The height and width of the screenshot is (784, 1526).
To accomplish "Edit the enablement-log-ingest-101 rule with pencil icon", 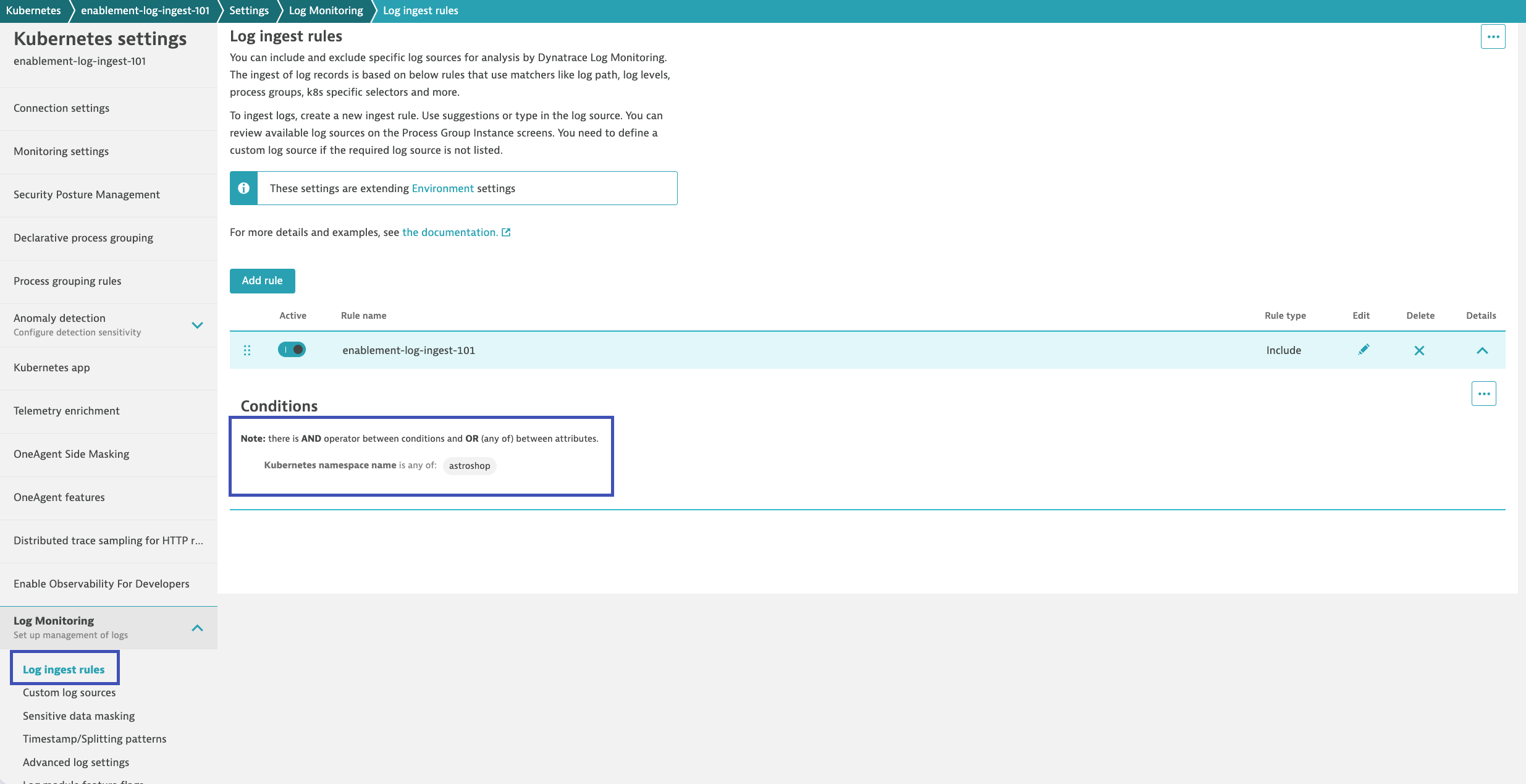I will click(x=1364, y=350).
